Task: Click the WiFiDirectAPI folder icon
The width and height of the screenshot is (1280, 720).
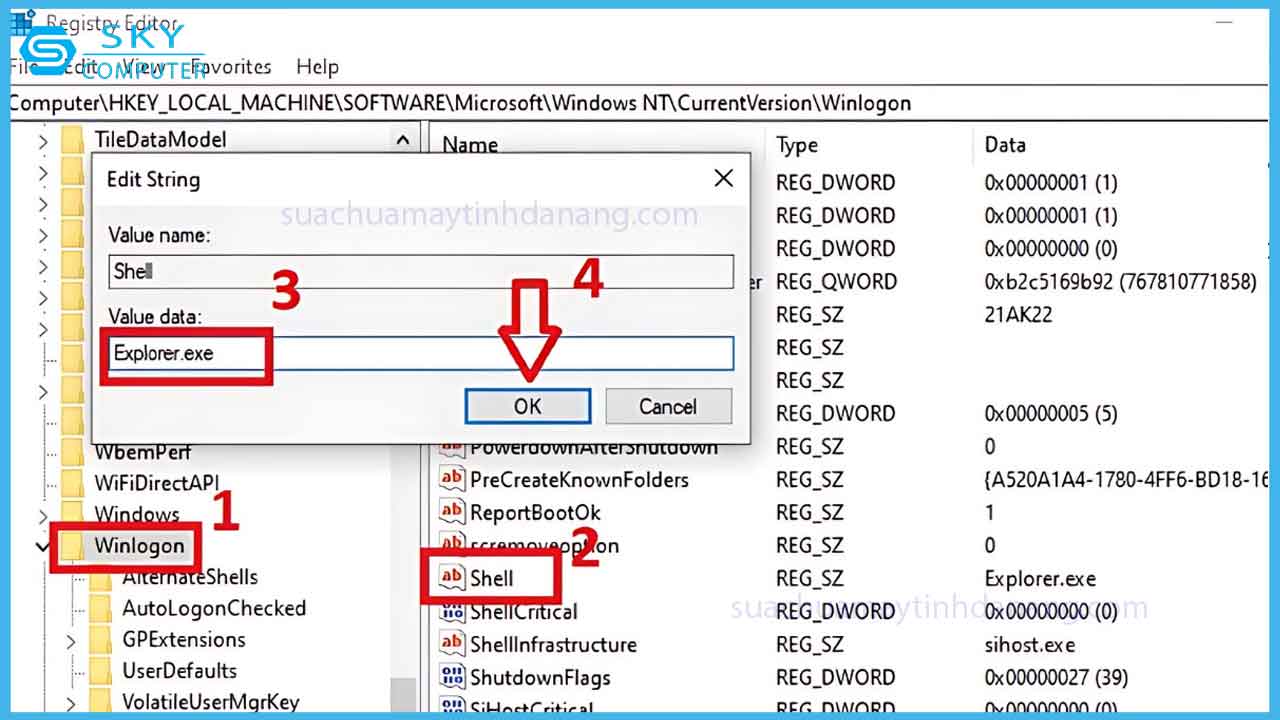Action: 72,484
